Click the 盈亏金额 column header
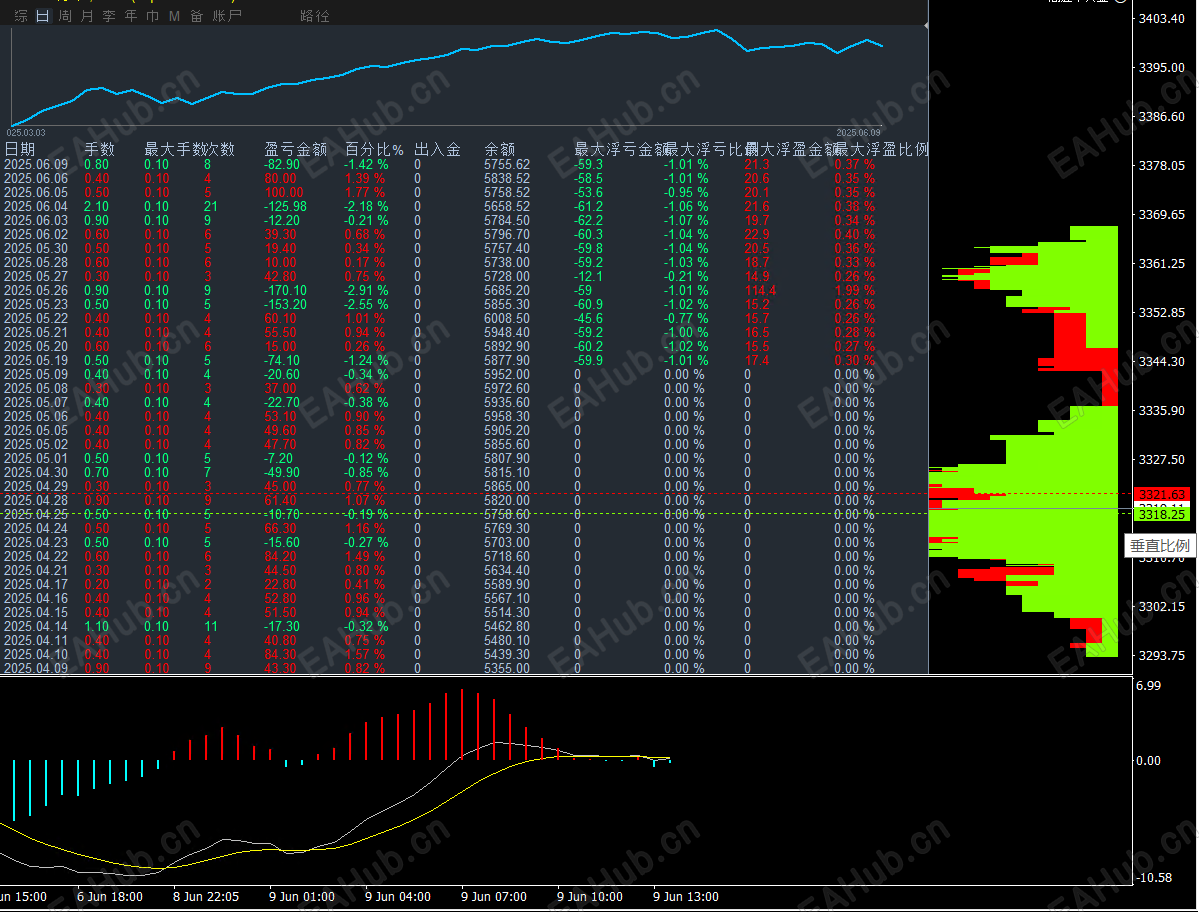Image resolution: width=1199 pixels, height=912 pixels. (x=296, y=149)
